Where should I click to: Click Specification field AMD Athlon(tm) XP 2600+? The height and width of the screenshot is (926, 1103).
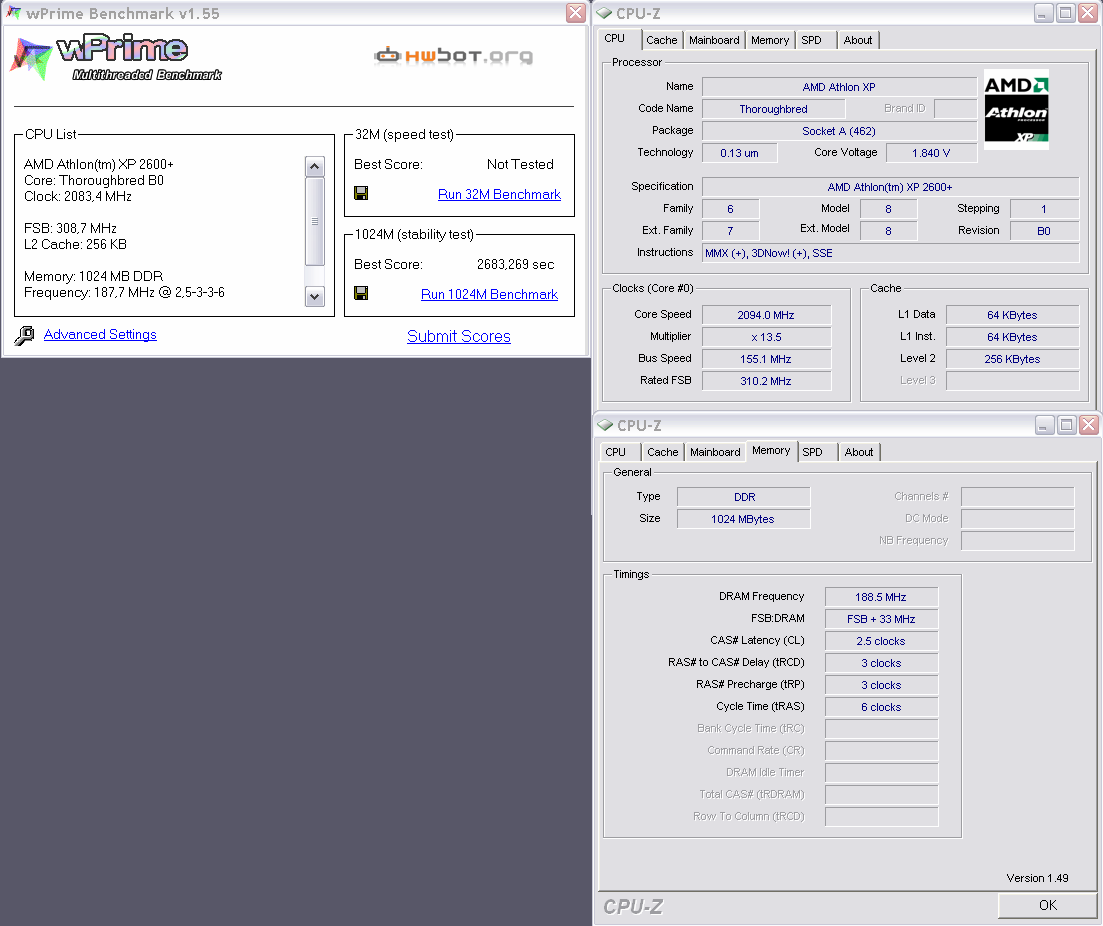tap(890, 186)
